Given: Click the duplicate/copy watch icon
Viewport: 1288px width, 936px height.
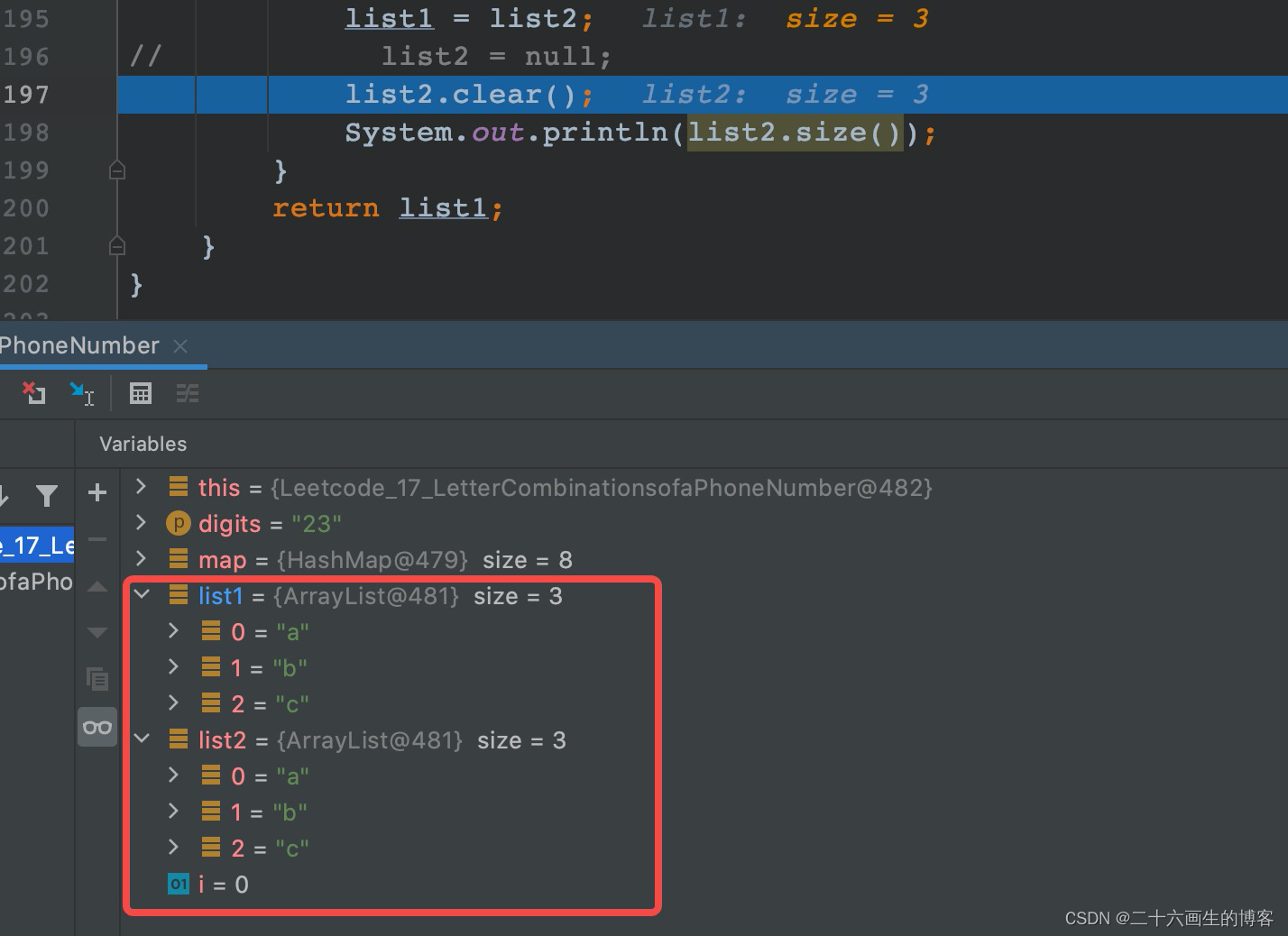Looking at the screenshot, I should pos(97,678).
